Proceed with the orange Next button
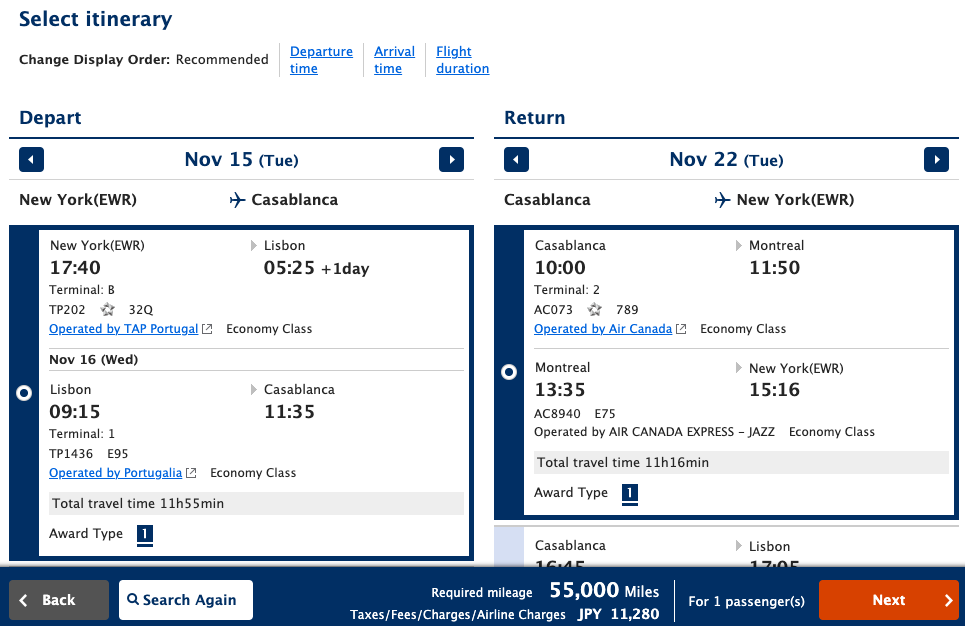This screenshot has width=965, height=626. pos(888,600)
